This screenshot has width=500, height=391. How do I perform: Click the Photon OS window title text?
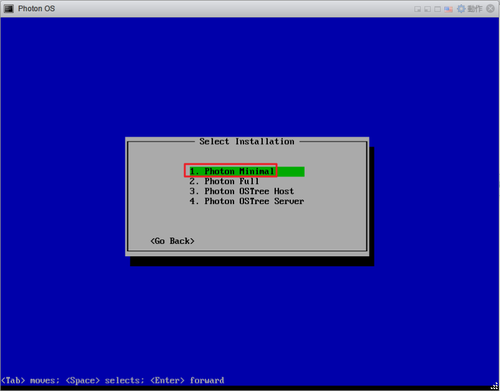tap(37, 9)
